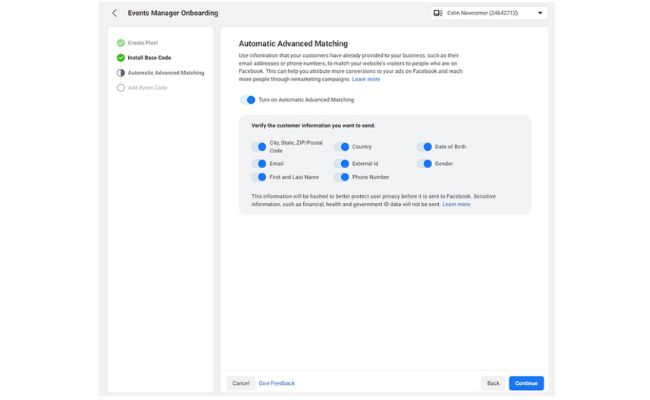Disable the Gender toggle
The image size is (650, 400).
pyautogui.click(x=425, y=163)
